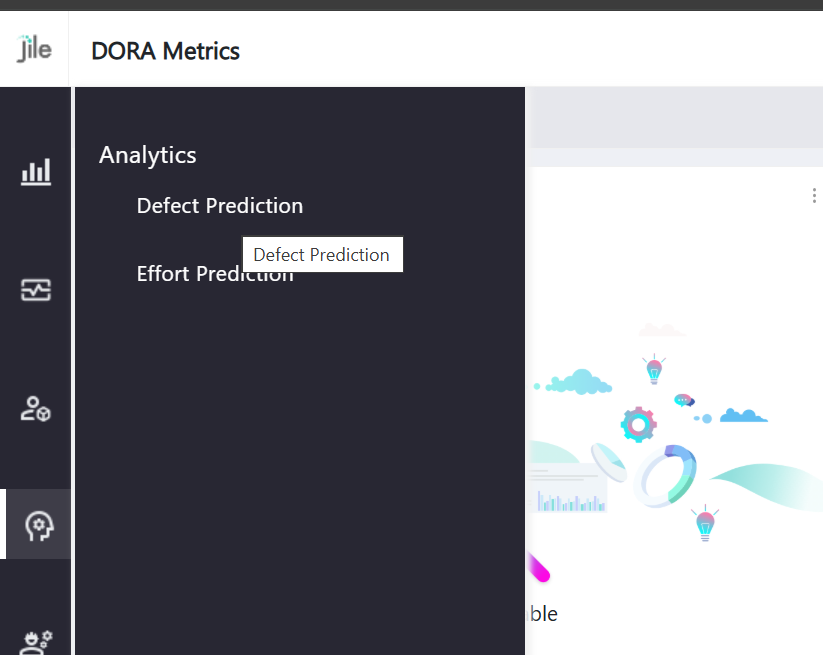Click the pink gear in the illustration
823x655 pixels.
(x=638, y=425)
